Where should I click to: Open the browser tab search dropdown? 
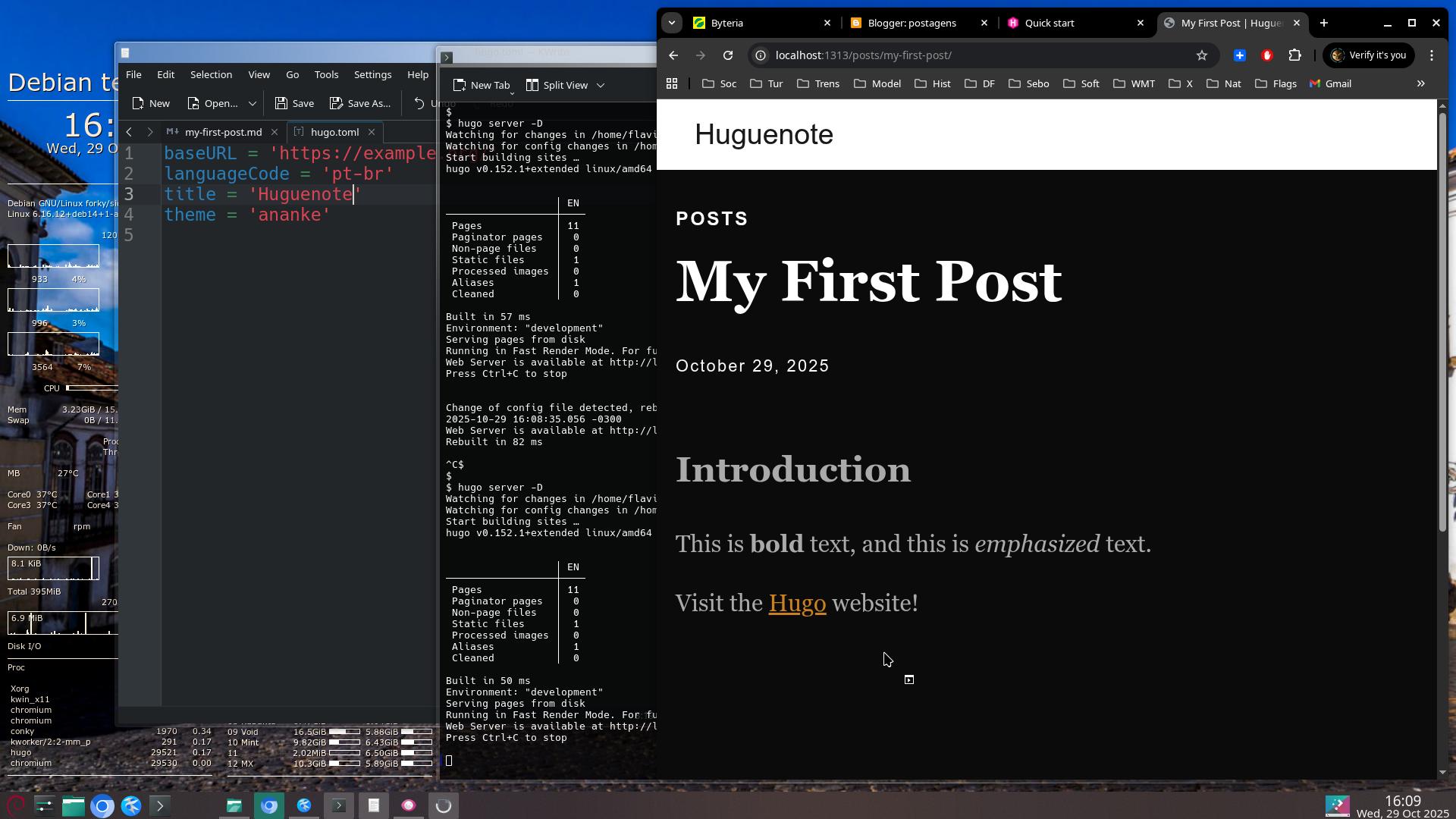671,23
